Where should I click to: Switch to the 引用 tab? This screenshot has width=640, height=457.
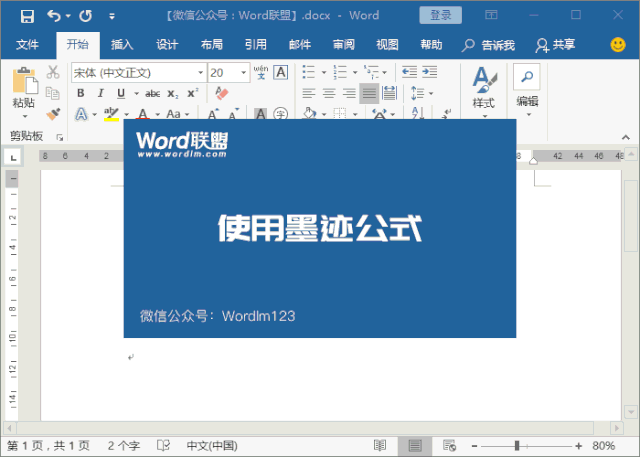[256, 44]
